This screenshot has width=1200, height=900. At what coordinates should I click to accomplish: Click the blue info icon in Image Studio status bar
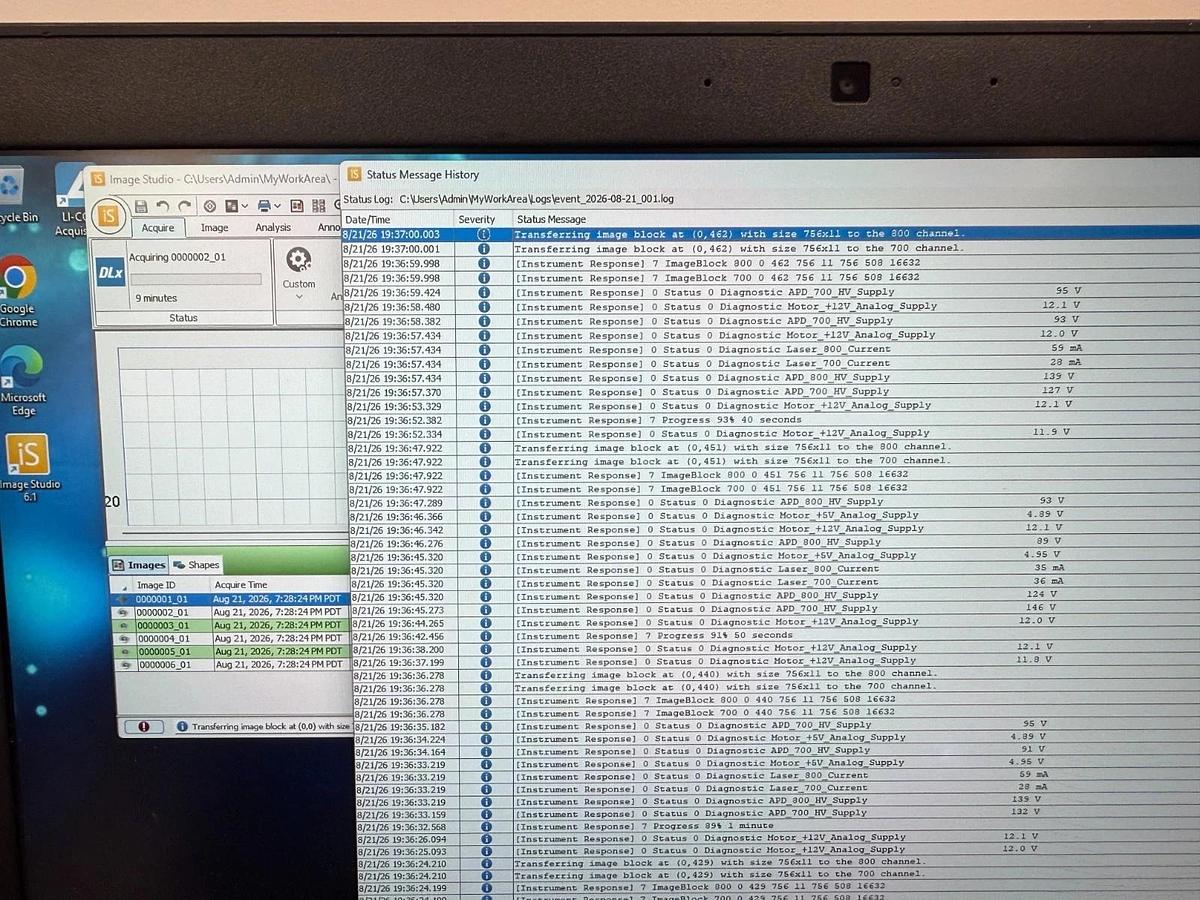point(182,727)
